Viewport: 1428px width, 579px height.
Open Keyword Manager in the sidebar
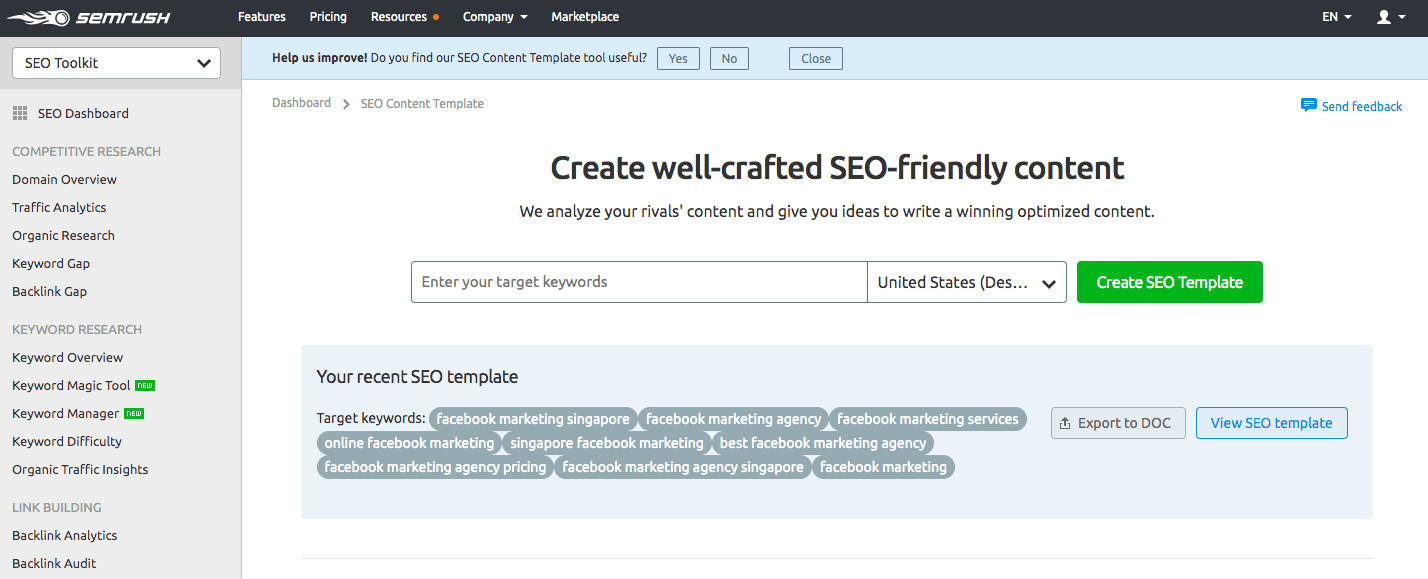[65, 414]
